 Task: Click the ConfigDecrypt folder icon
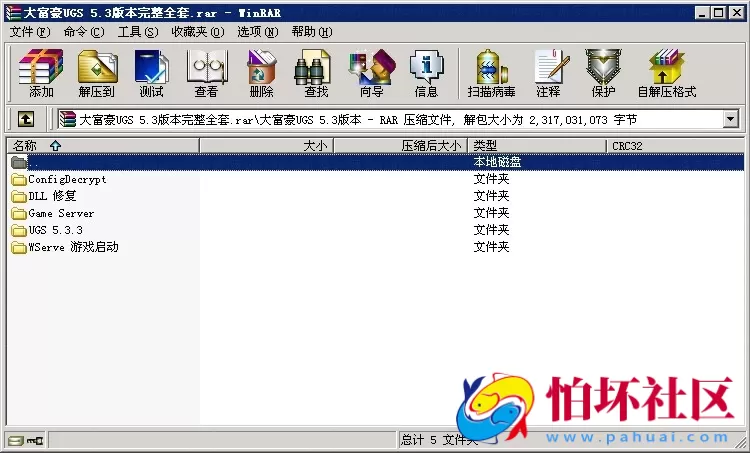(x=19, y=180)
